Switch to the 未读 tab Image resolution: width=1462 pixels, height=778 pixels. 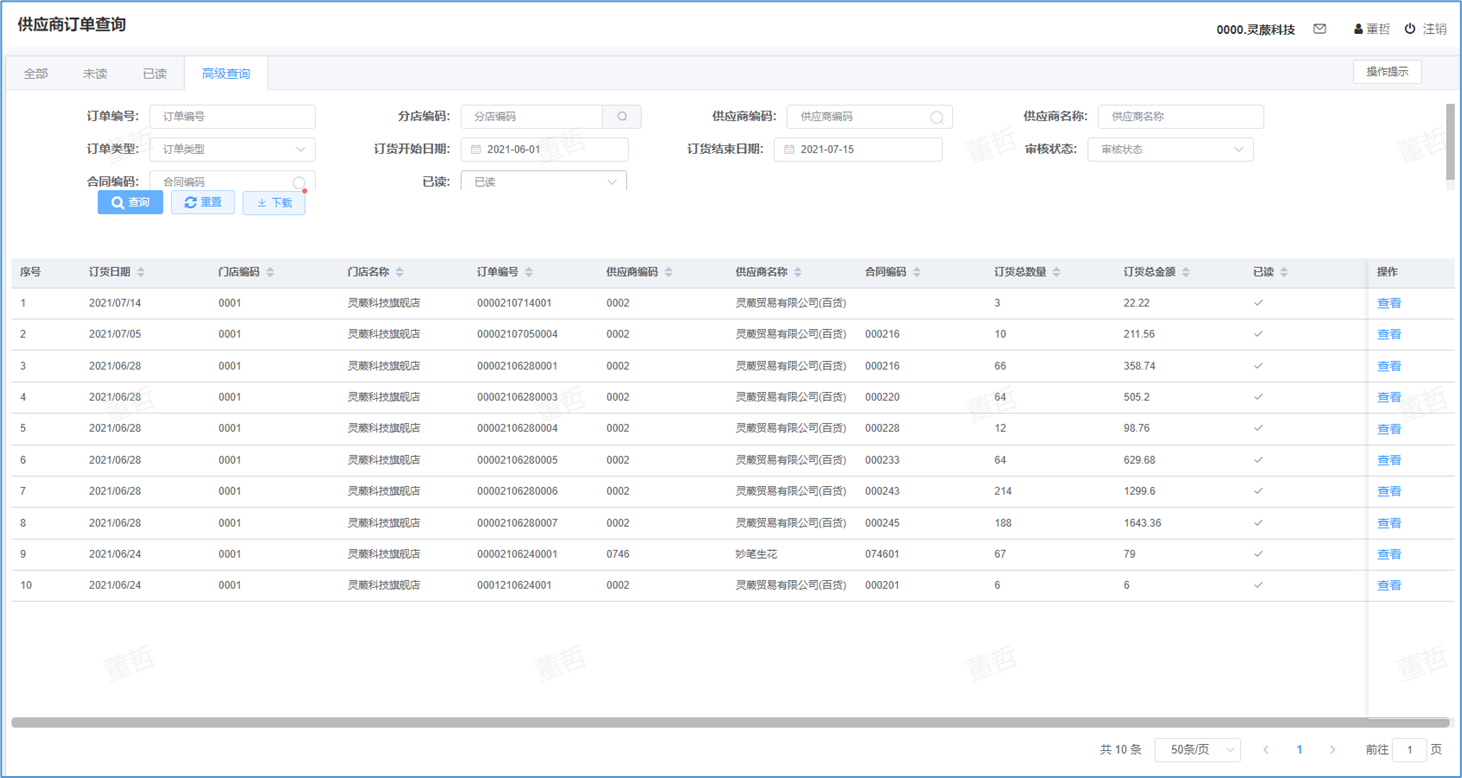point(95,74)
